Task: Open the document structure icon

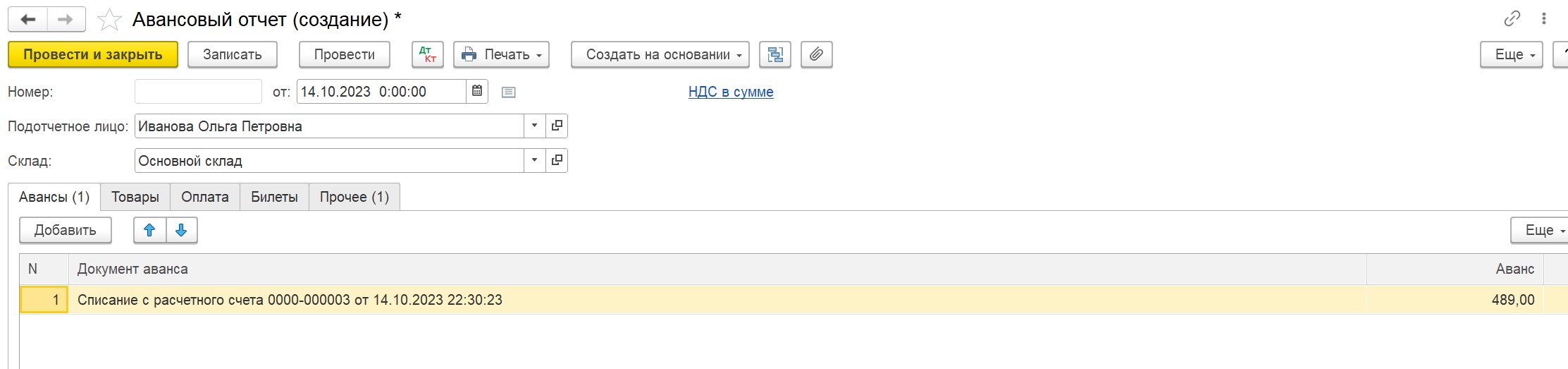Action: 775,54
